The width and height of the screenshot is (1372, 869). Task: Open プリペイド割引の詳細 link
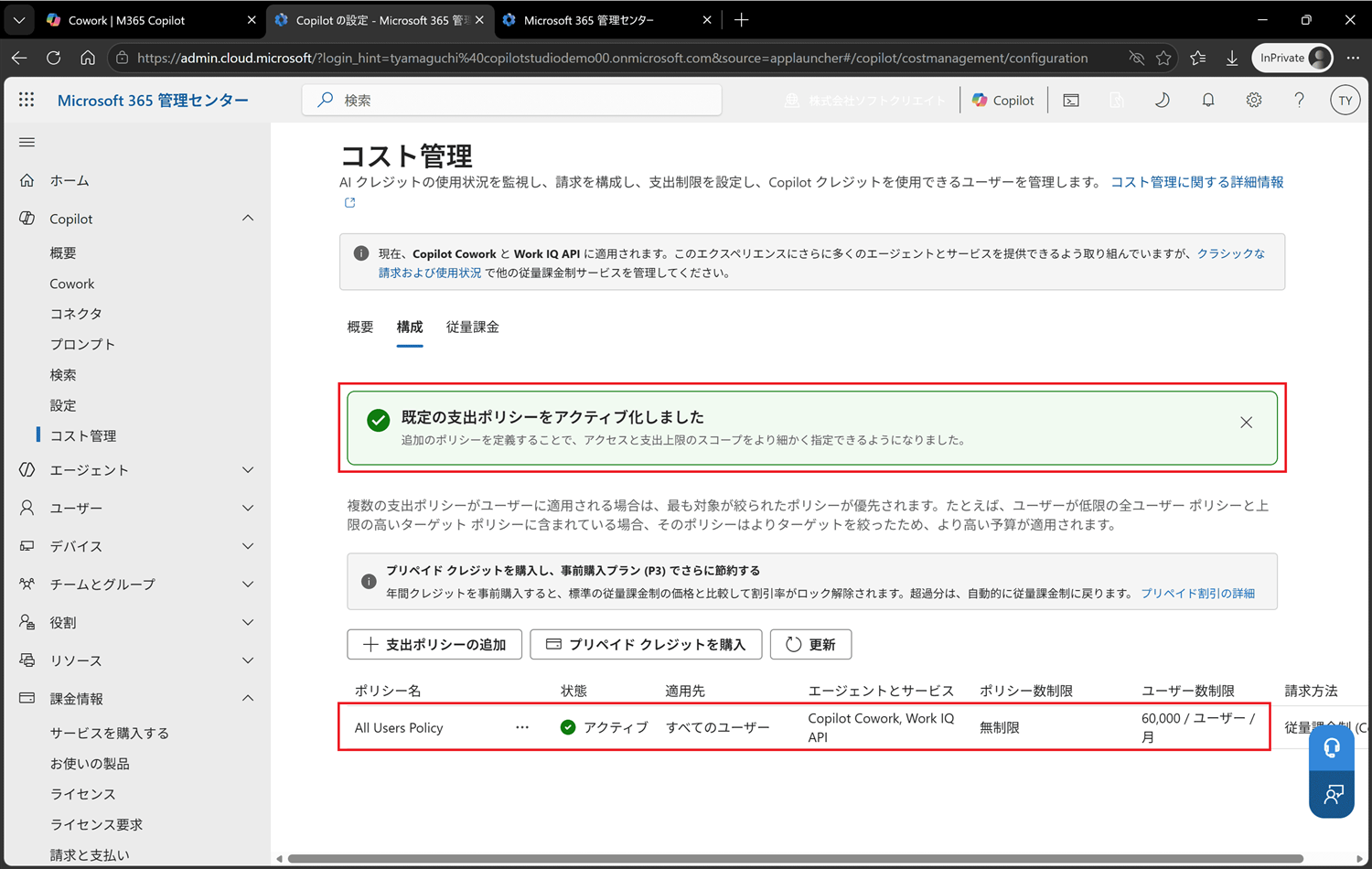(1197, 593)
